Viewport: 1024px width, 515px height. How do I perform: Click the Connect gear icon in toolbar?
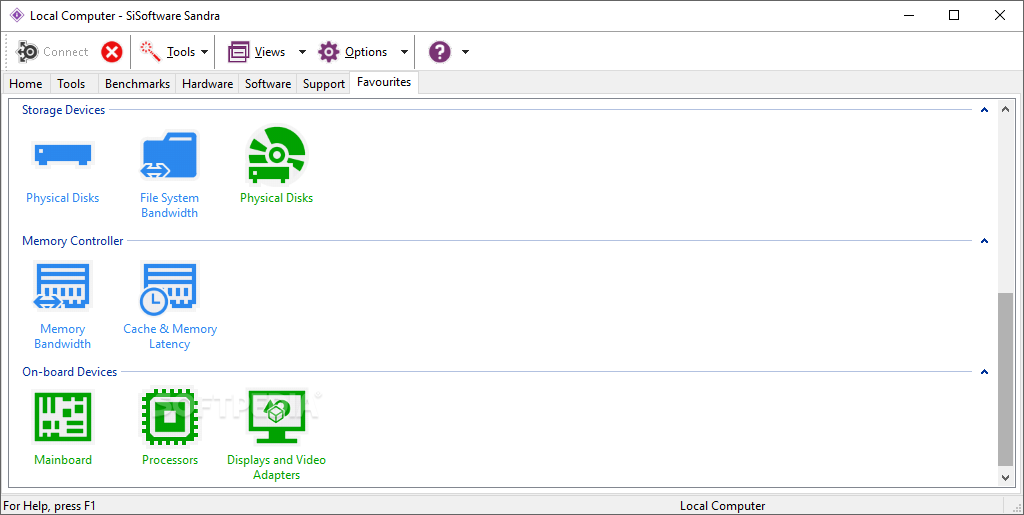click(x=27, y=52)
